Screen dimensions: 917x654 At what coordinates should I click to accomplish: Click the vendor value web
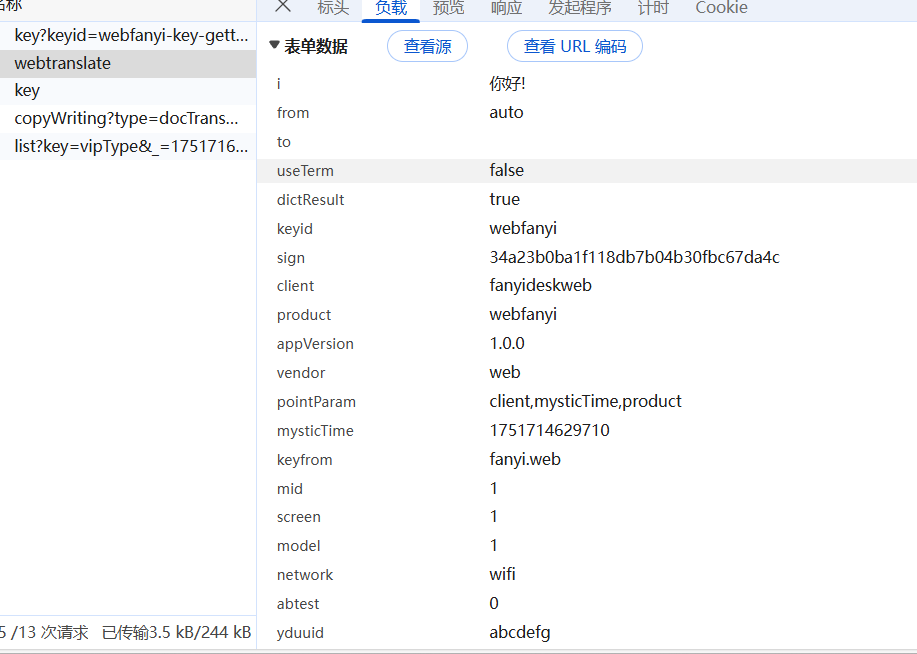(505, 373)
